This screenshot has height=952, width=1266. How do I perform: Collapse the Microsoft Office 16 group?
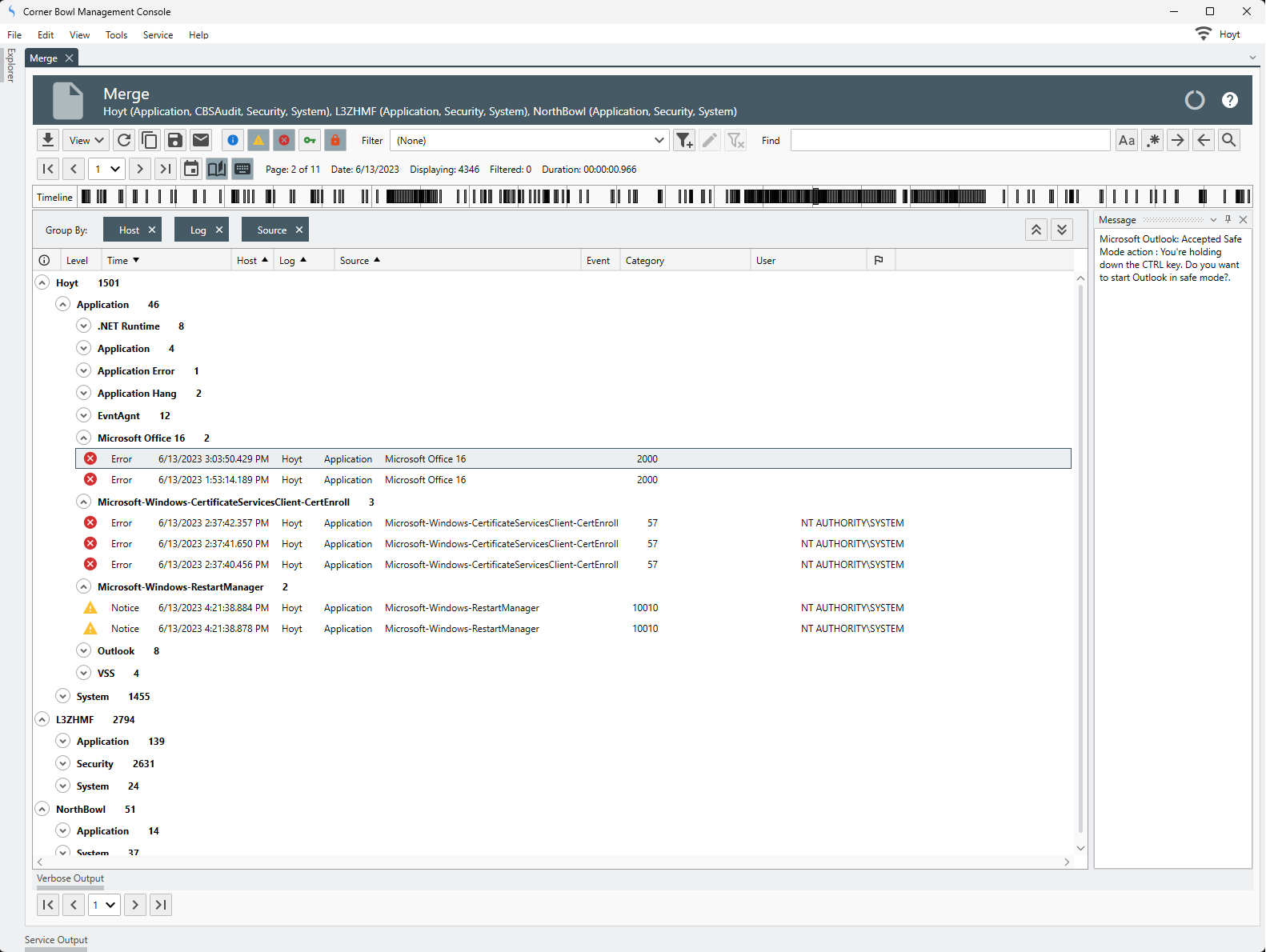coord(84,438)
